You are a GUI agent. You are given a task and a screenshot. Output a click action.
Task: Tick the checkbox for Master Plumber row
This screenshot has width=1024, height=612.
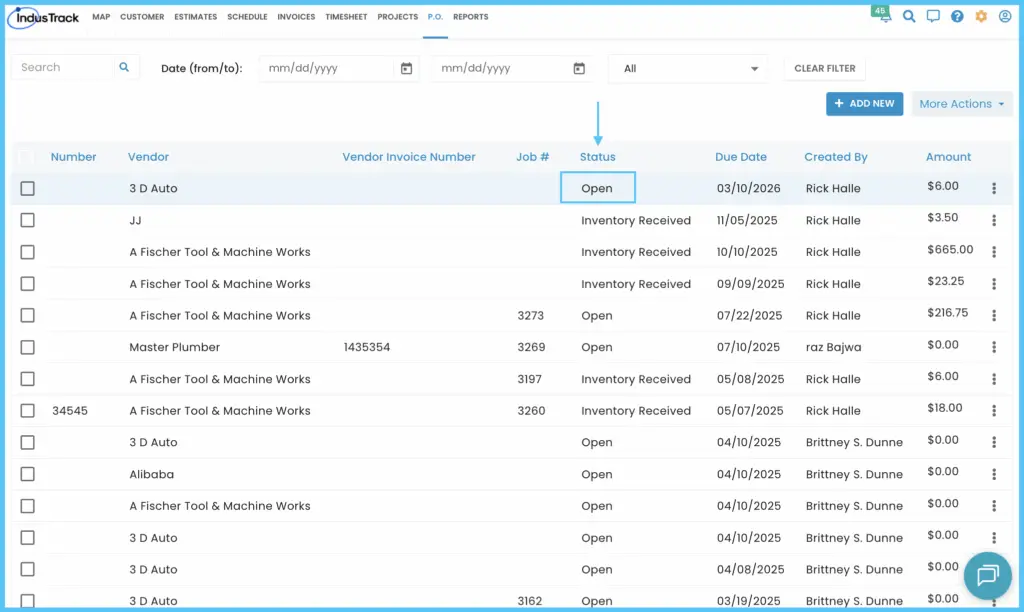[x=27, y=347]
